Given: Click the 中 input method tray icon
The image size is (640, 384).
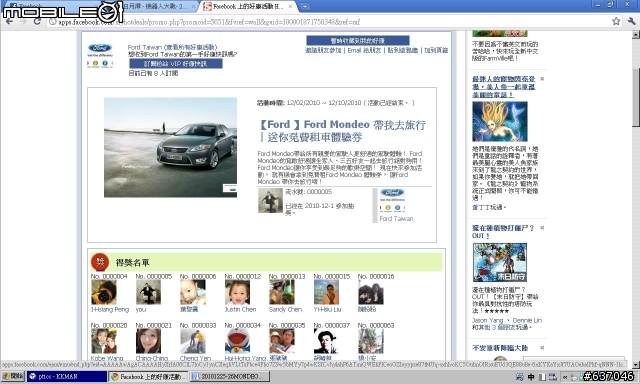Looking at the screenshot, I should pyautogui.click(x=531, y=377).
